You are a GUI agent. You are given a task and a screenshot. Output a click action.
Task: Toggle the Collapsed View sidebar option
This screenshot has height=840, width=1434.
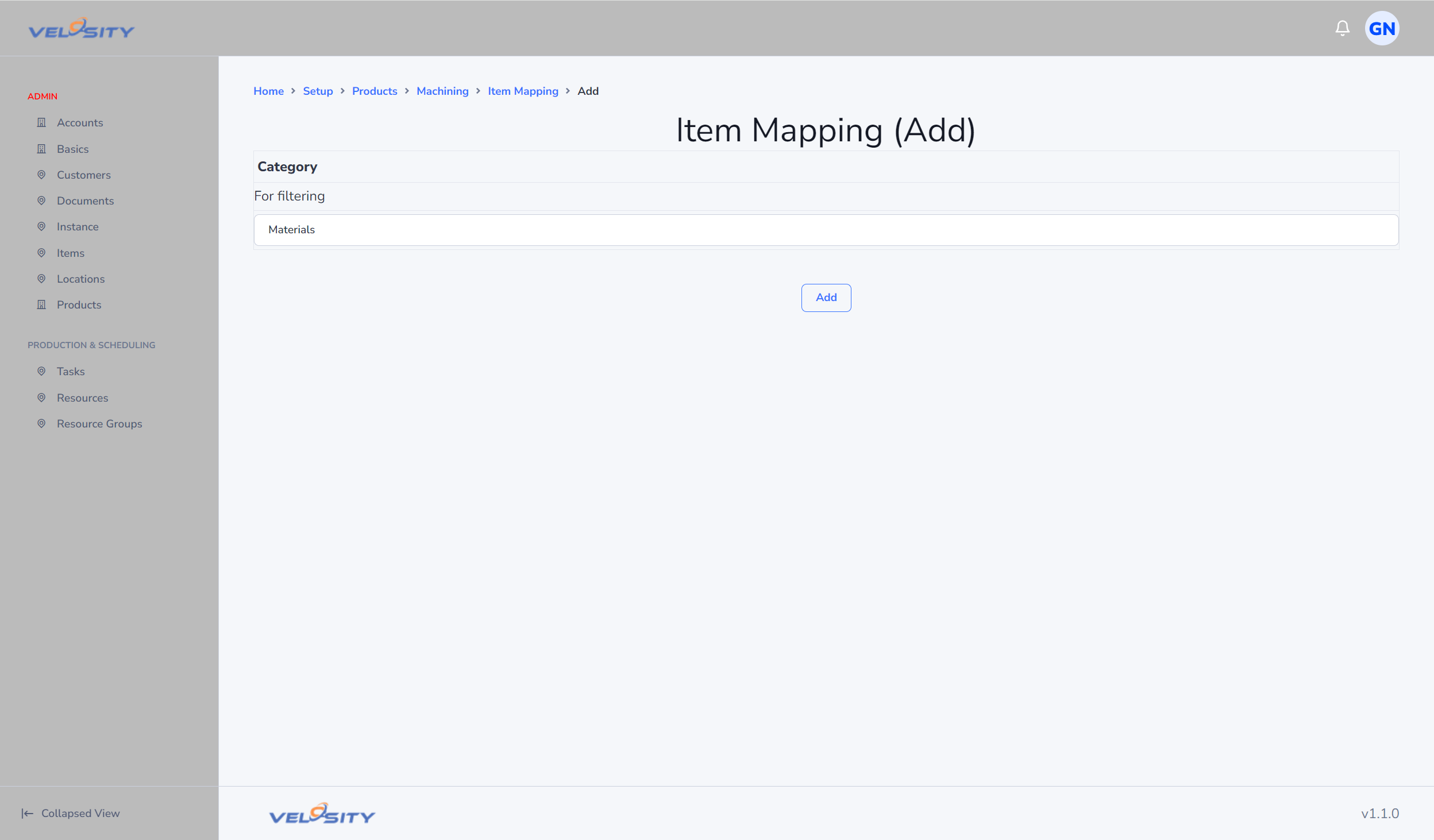click(70, 813)
